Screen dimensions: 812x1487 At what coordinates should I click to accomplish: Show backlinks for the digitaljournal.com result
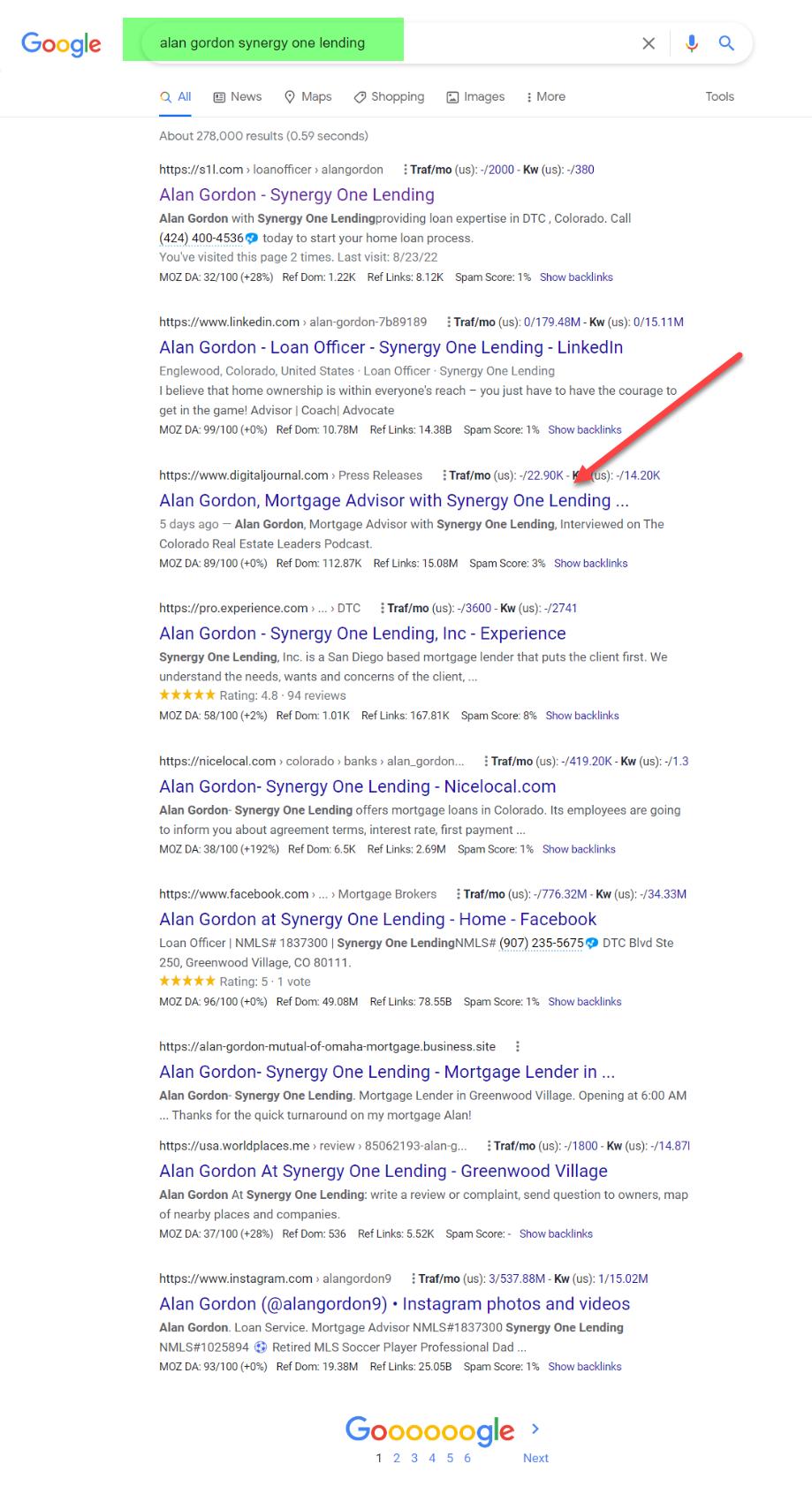point(590,564)
